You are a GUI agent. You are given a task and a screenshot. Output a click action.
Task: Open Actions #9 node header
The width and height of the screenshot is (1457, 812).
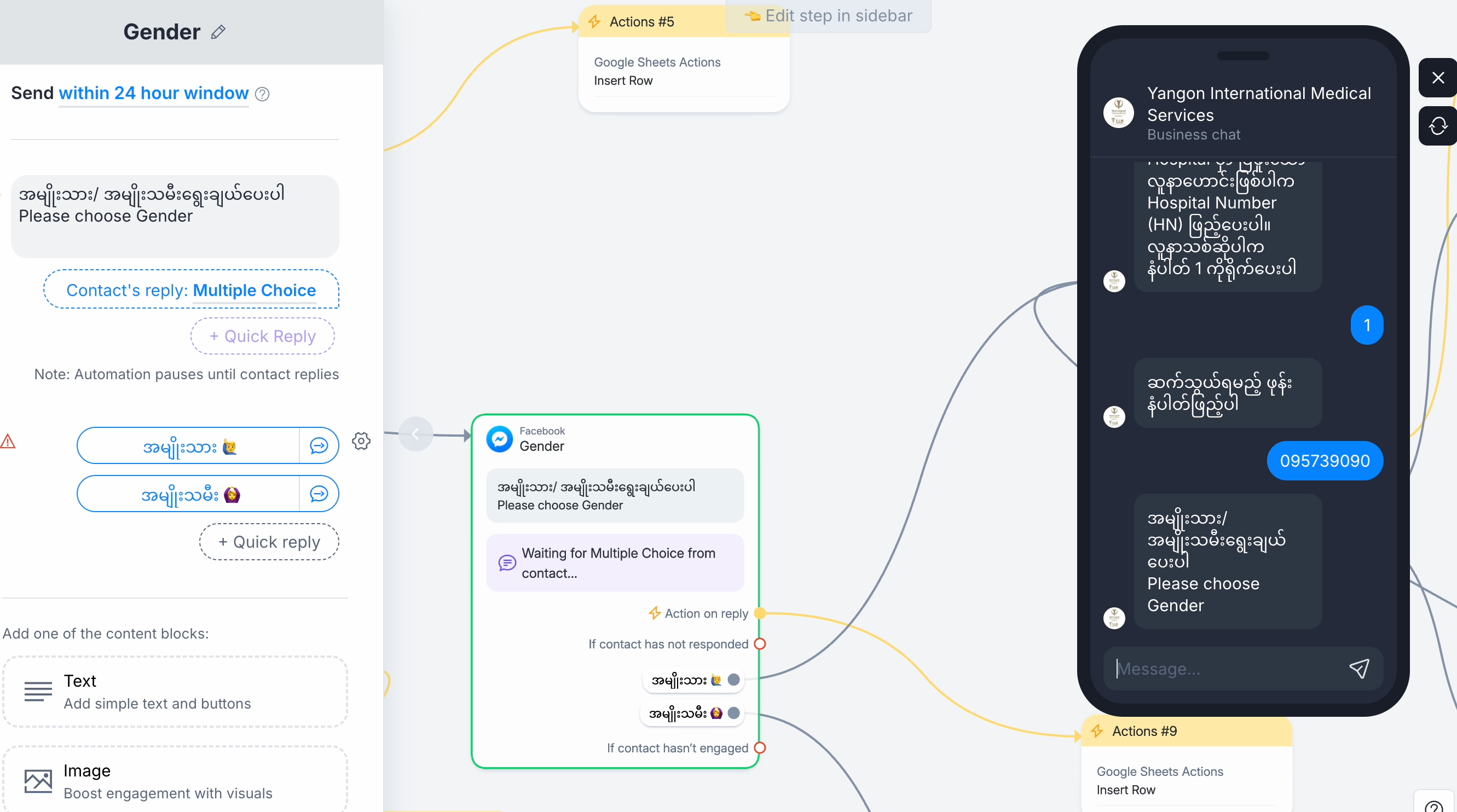[1187, 731]
